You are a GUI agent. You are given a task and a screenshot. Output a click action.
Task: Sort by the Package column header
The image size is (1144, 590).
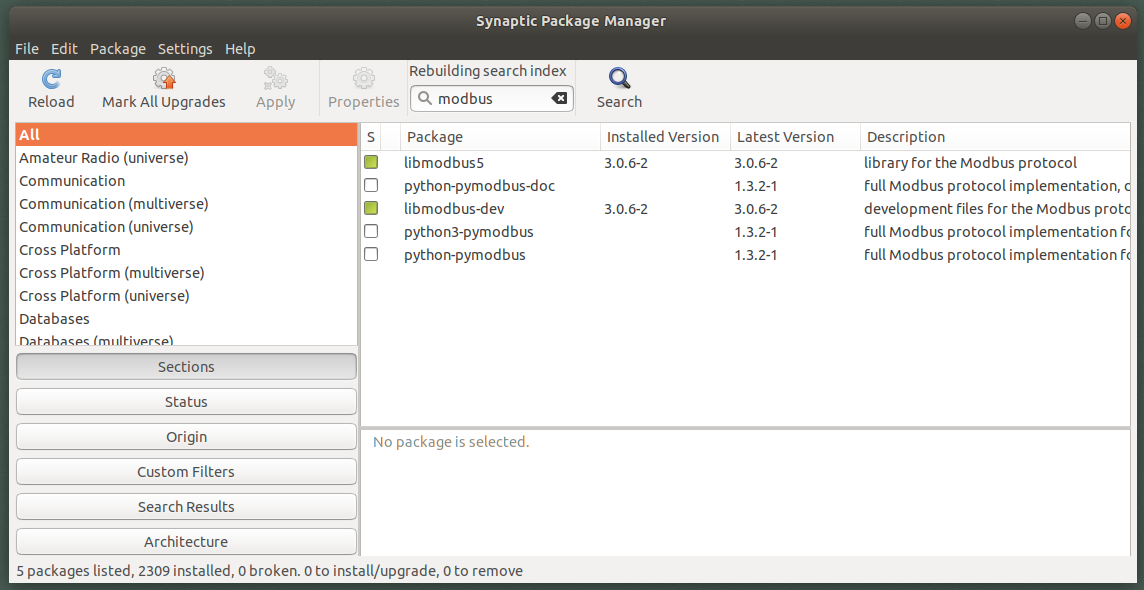tap(500, 137)
